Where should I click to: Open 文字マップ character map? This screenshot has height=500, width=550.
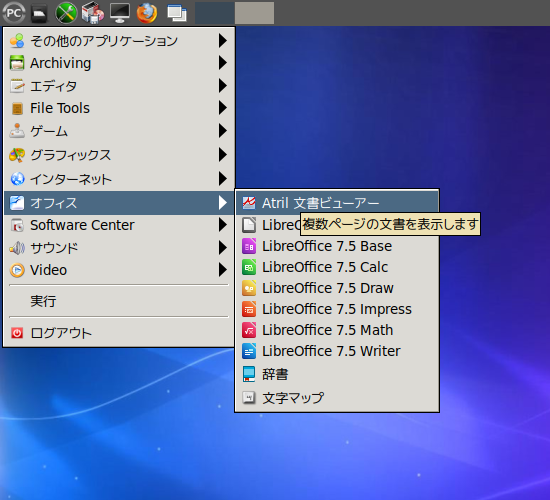pos(337,398)
